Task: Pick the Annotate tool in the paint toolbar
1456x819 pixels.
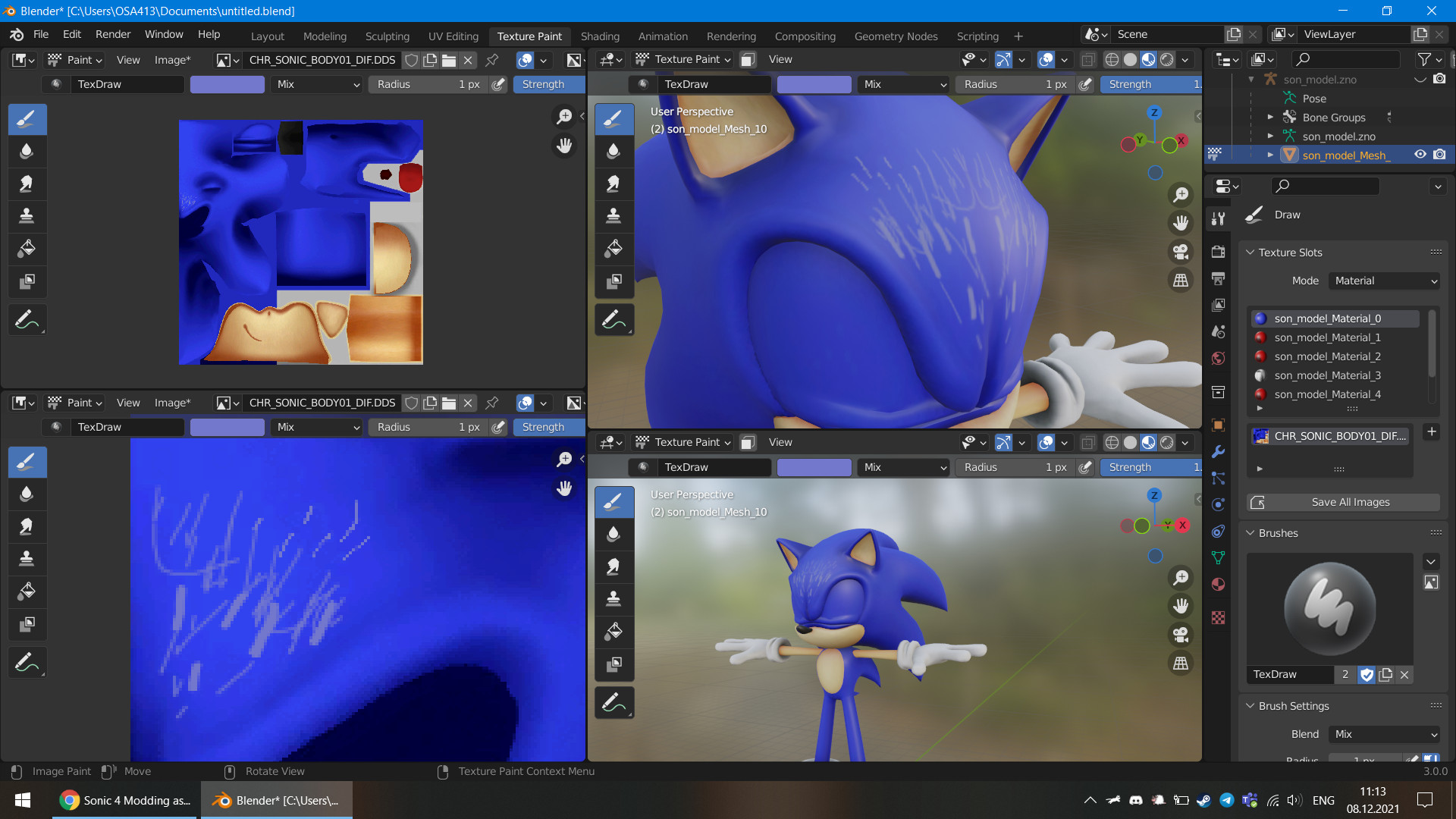Action: pos(27,319)
